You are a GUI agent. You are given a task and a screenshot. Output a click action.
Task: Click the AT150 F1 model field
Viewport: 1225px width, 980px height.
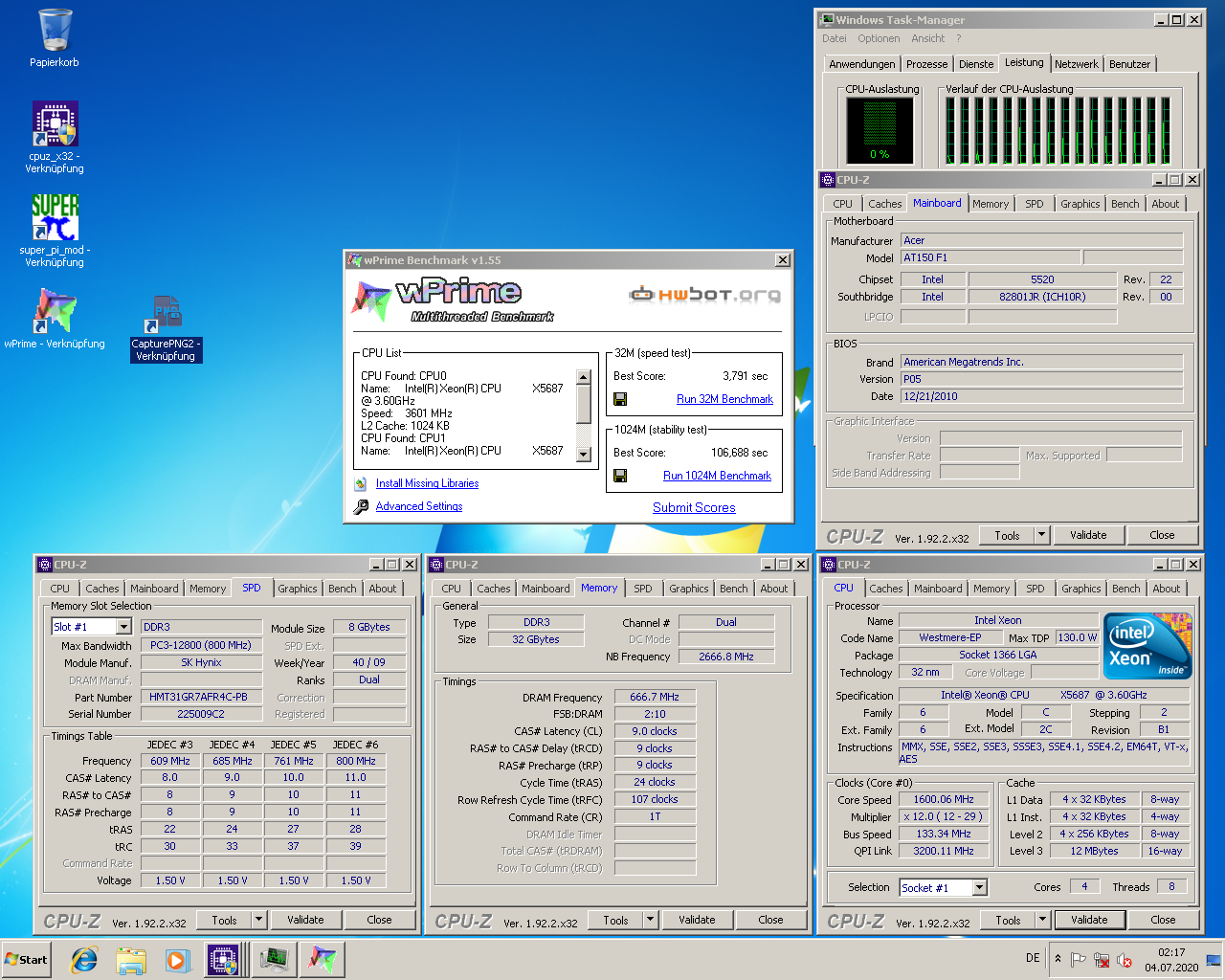pos(991,257)
